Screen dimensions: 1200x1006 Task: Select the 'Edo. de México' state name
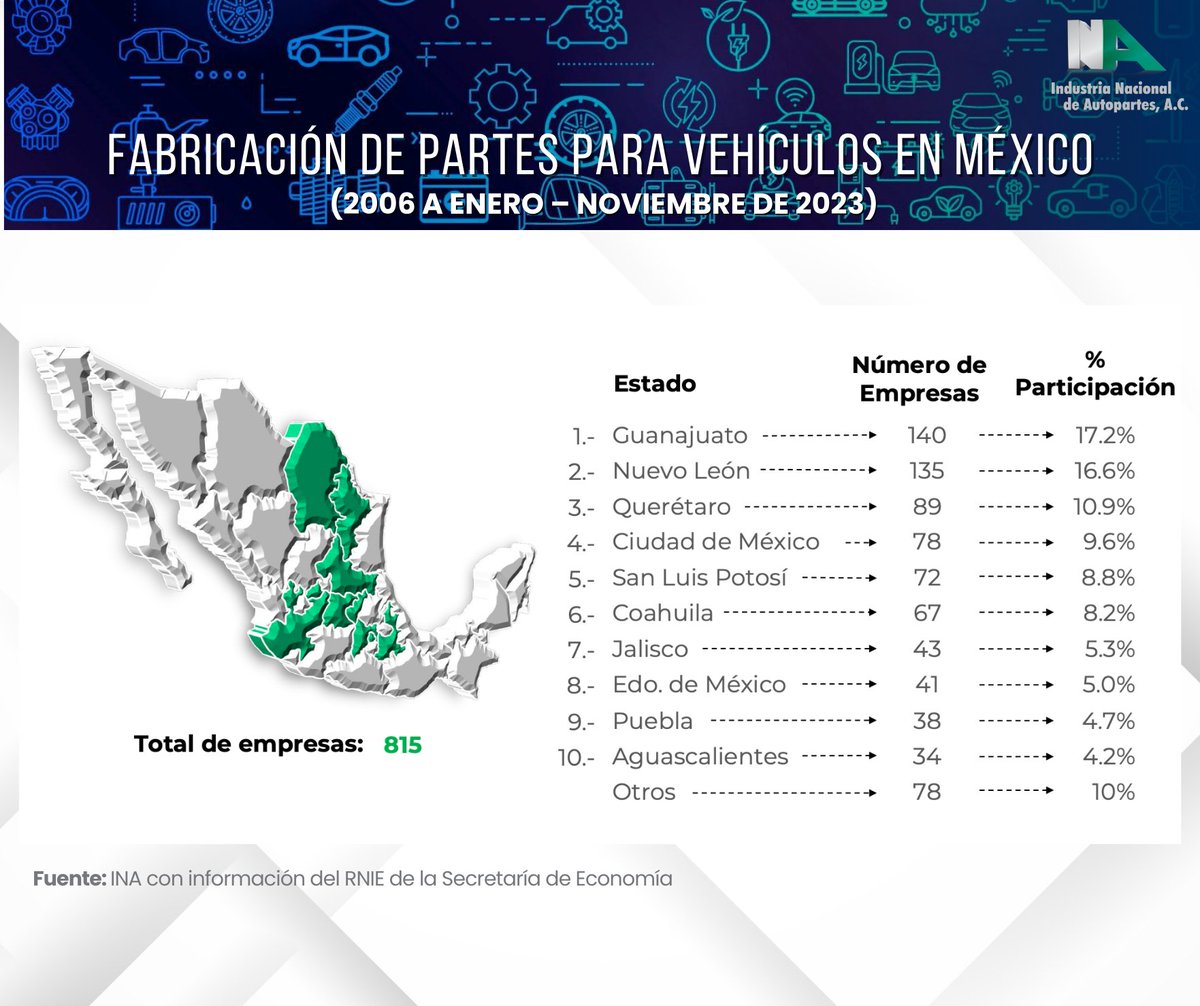[x=699, y=685]
